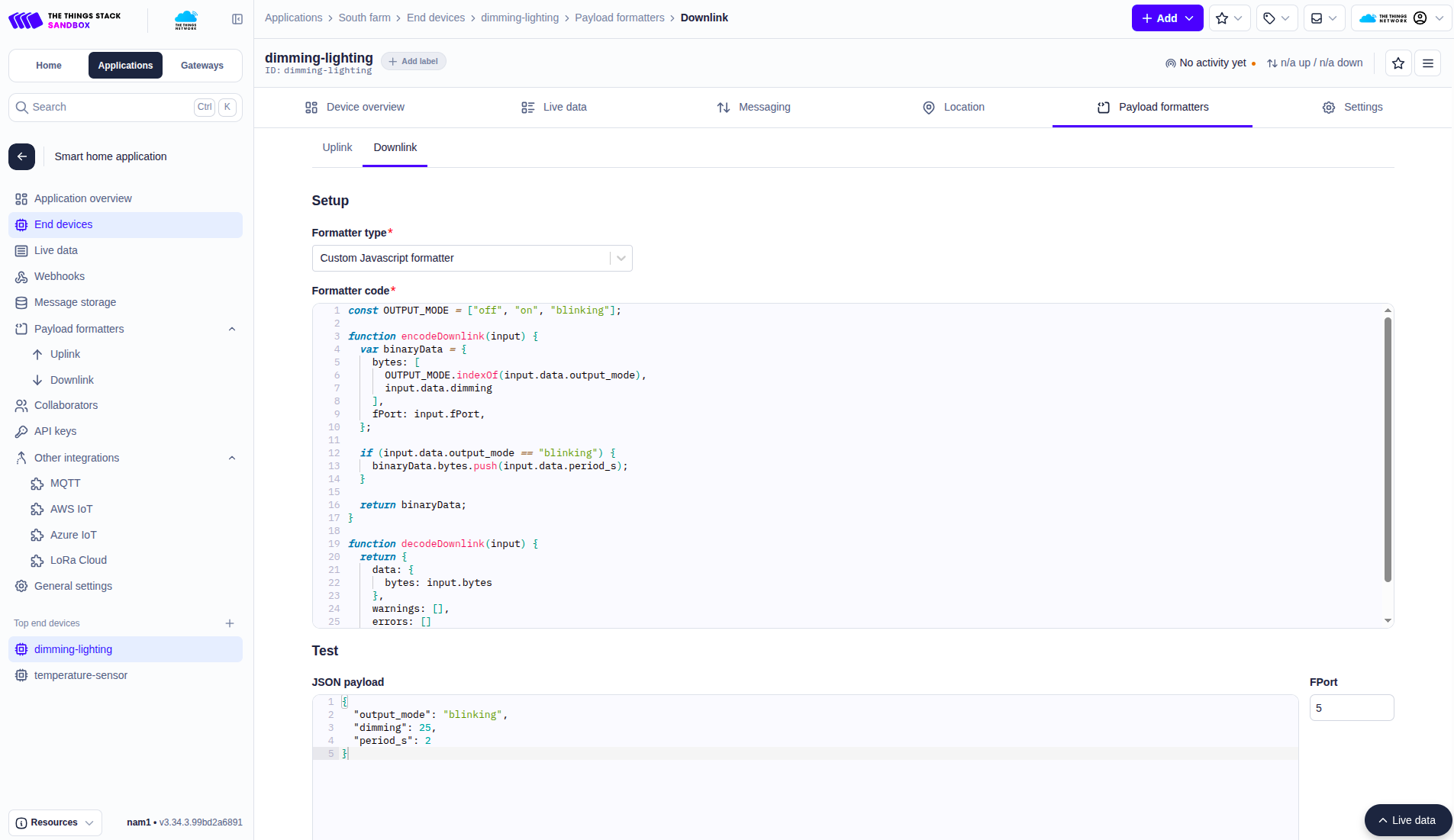Switch to the Uplink tab
Image resolution: width=1454 pixels, height=840 pixels.
coord(337,147)
